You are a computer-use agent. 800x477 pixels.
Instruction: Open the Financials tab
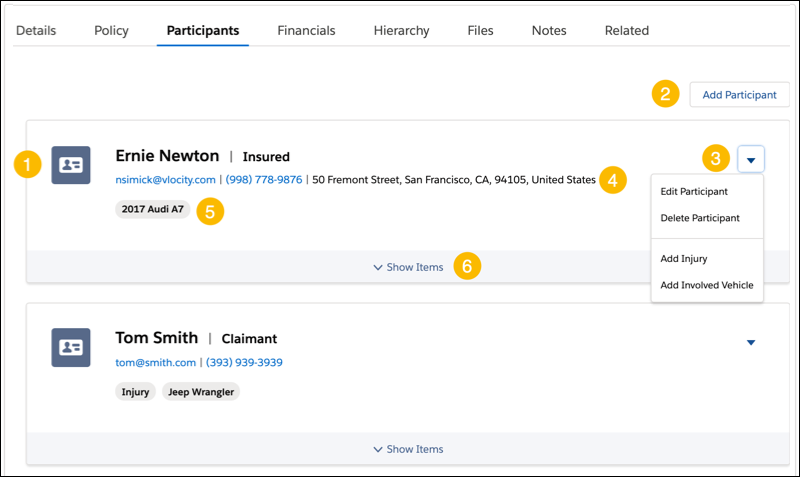(x=306, y=31)
